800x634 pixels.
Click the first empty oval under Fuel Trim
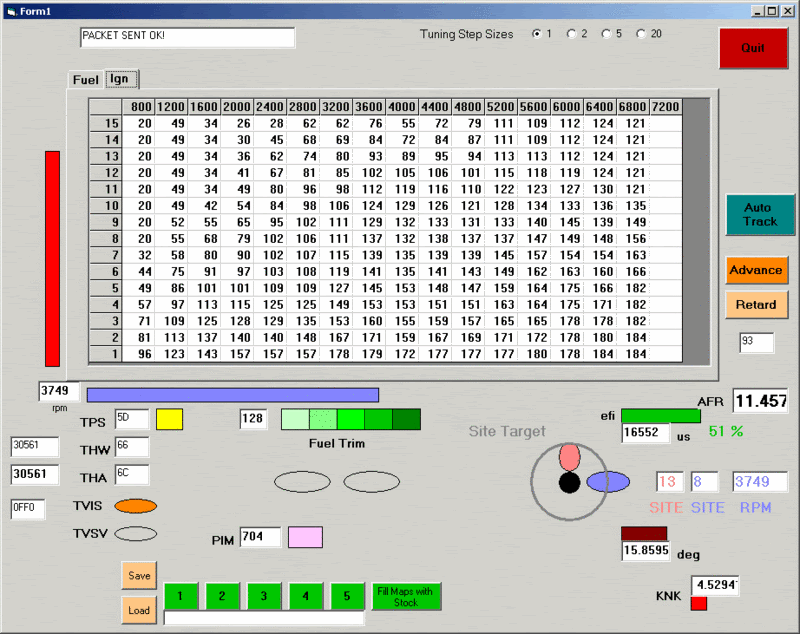pos(303,482)
